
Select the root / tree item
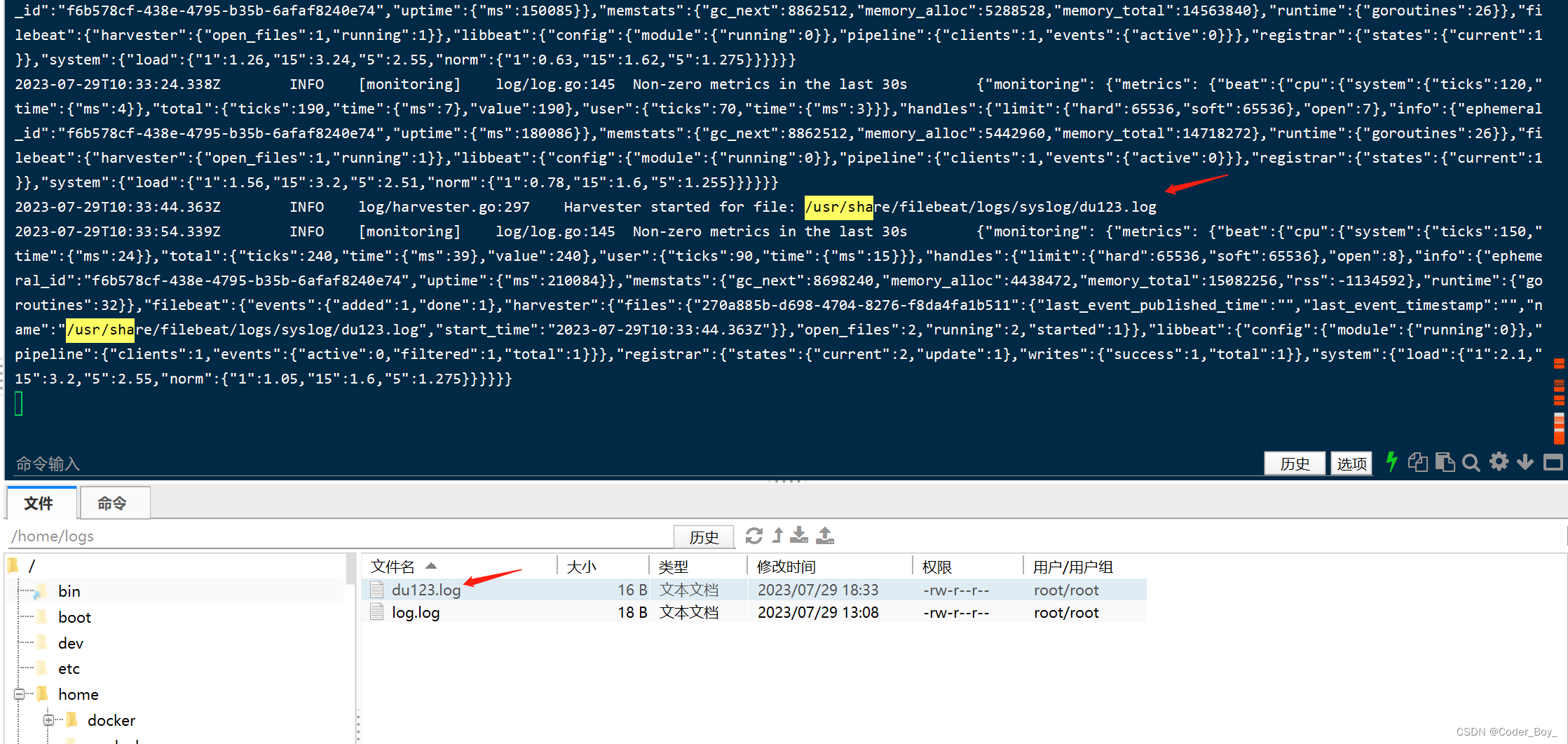32,565
